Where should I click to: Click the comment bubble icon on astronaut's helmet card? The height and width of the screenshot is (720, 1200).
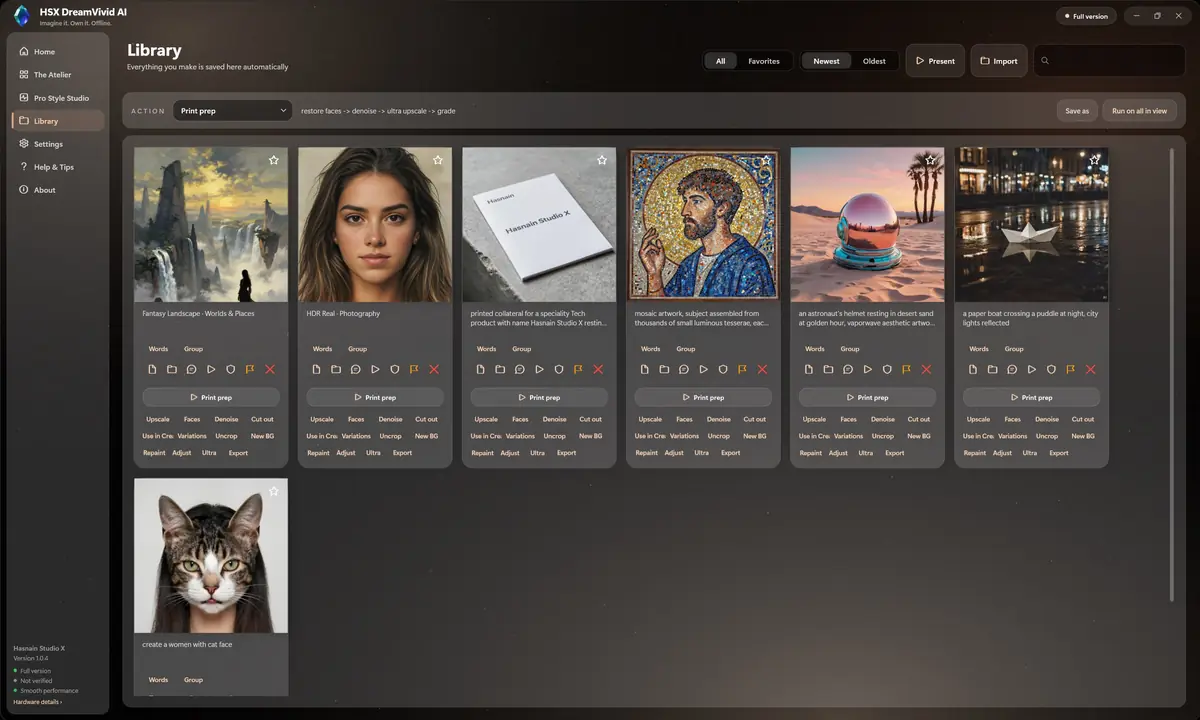click(848, 369)
